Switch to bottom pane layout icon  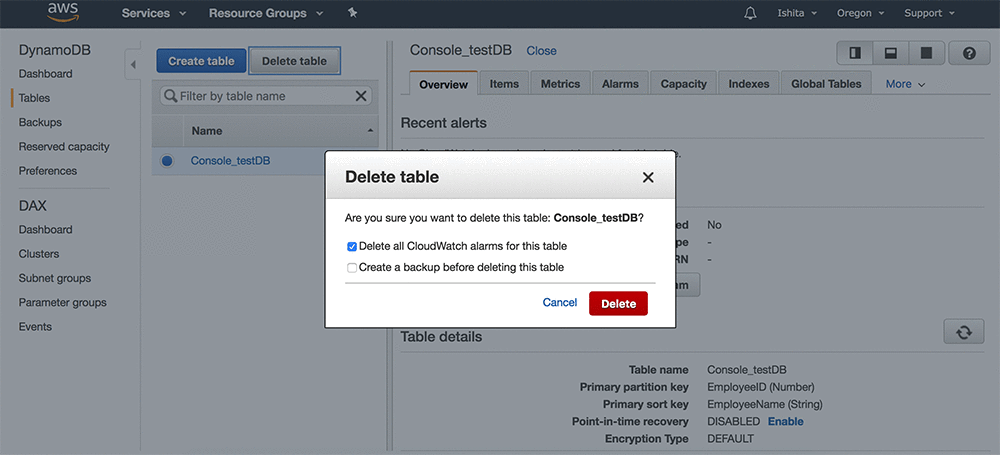point(890,54)
